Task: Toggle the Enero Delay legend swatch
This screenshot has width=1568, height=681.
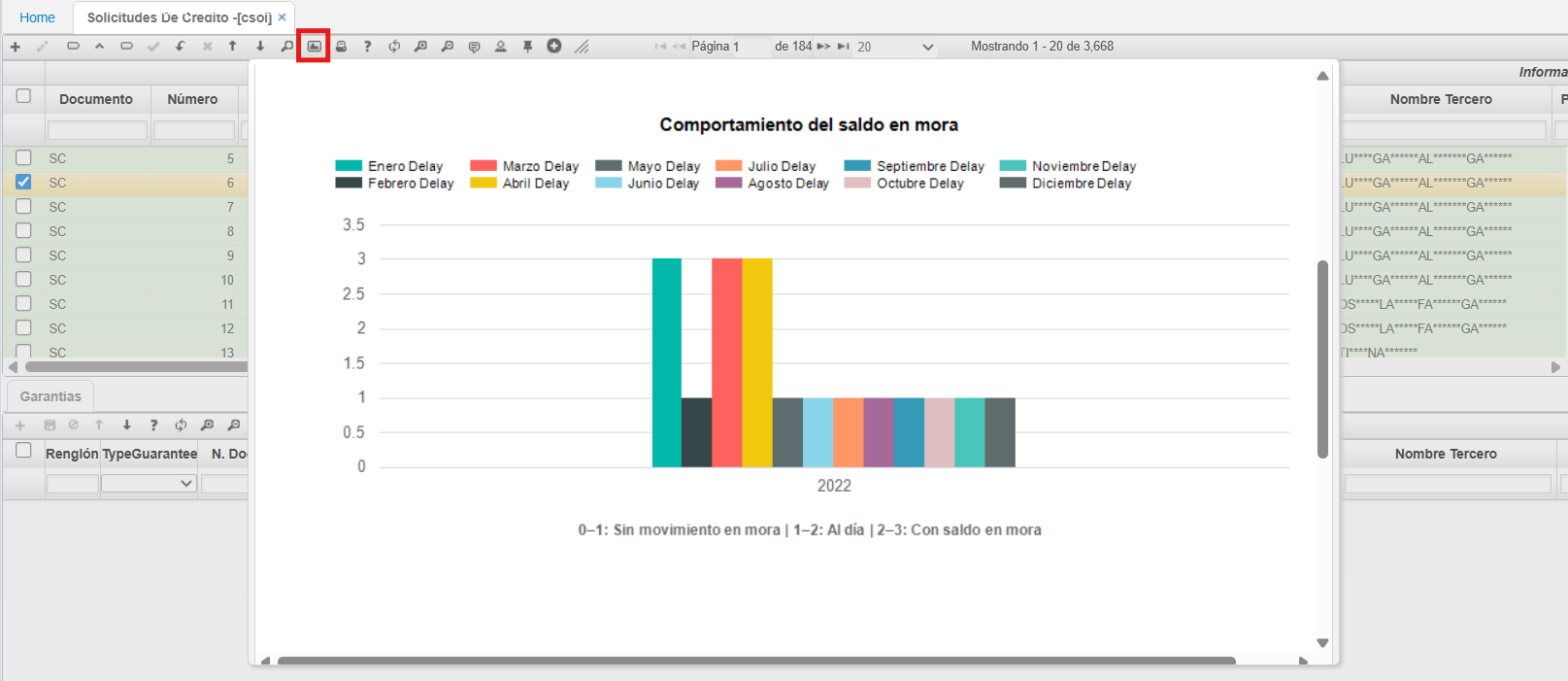Action: coord(349,166)
